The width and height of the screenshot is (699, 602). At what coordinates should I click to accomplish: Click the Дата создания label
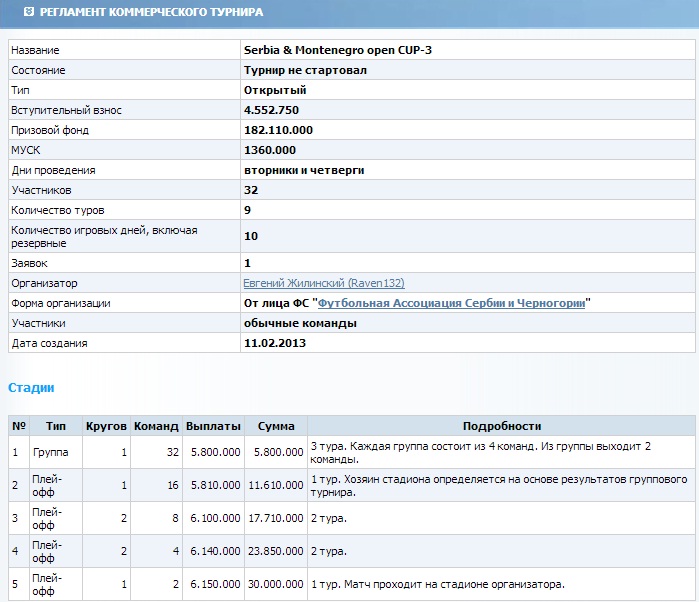[49, 343]
